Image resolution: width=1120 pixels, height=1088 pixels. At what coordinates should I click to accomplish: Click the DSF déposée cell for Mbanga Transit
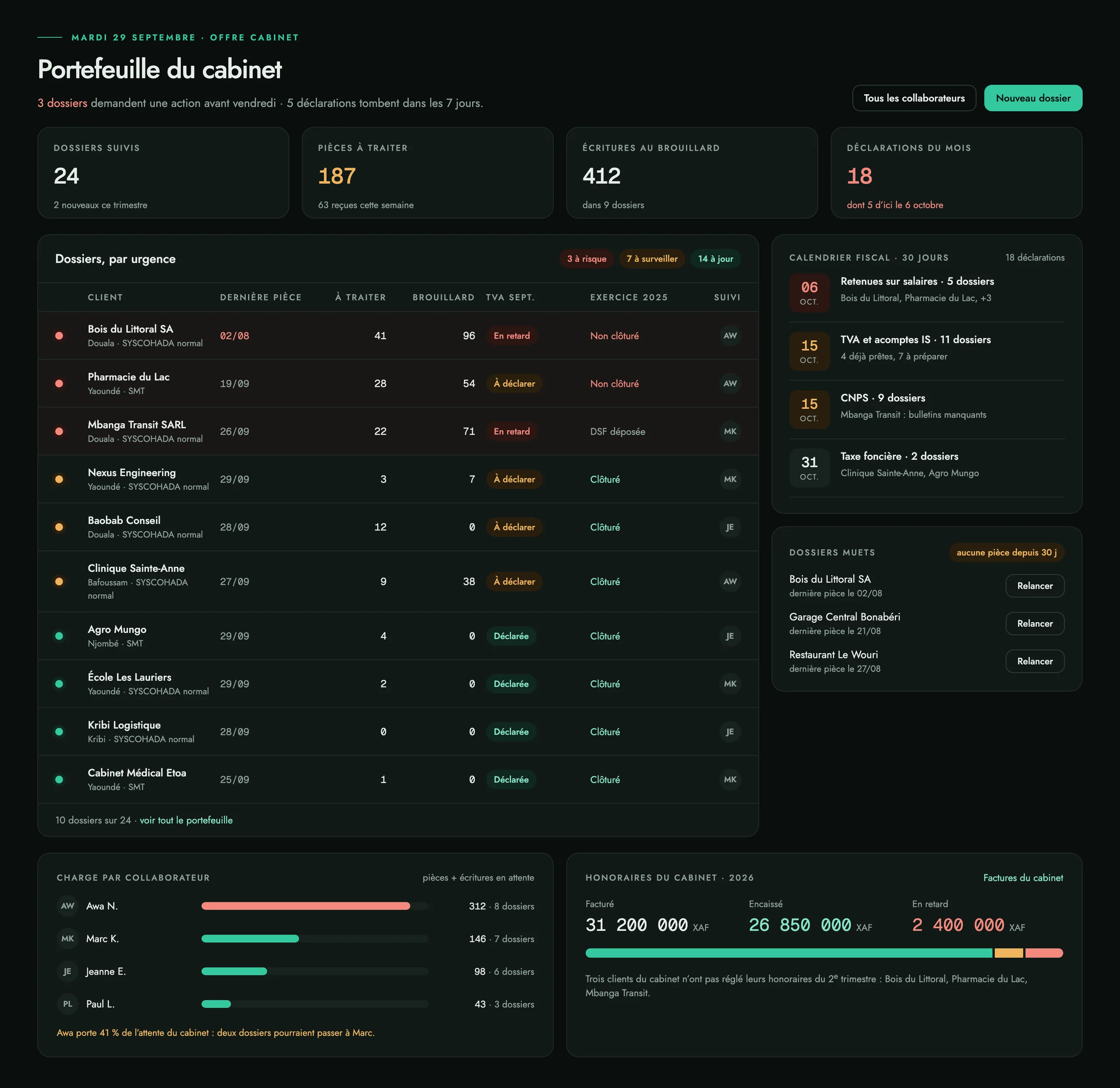point(617,432)
